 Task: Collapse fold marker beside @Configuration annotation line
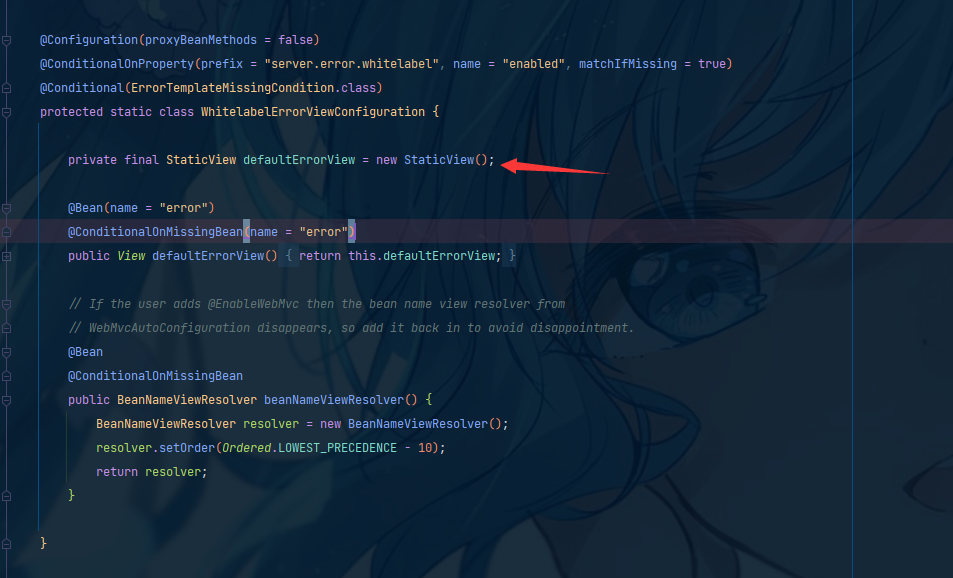pyautogui.click(x=6, y=41)
